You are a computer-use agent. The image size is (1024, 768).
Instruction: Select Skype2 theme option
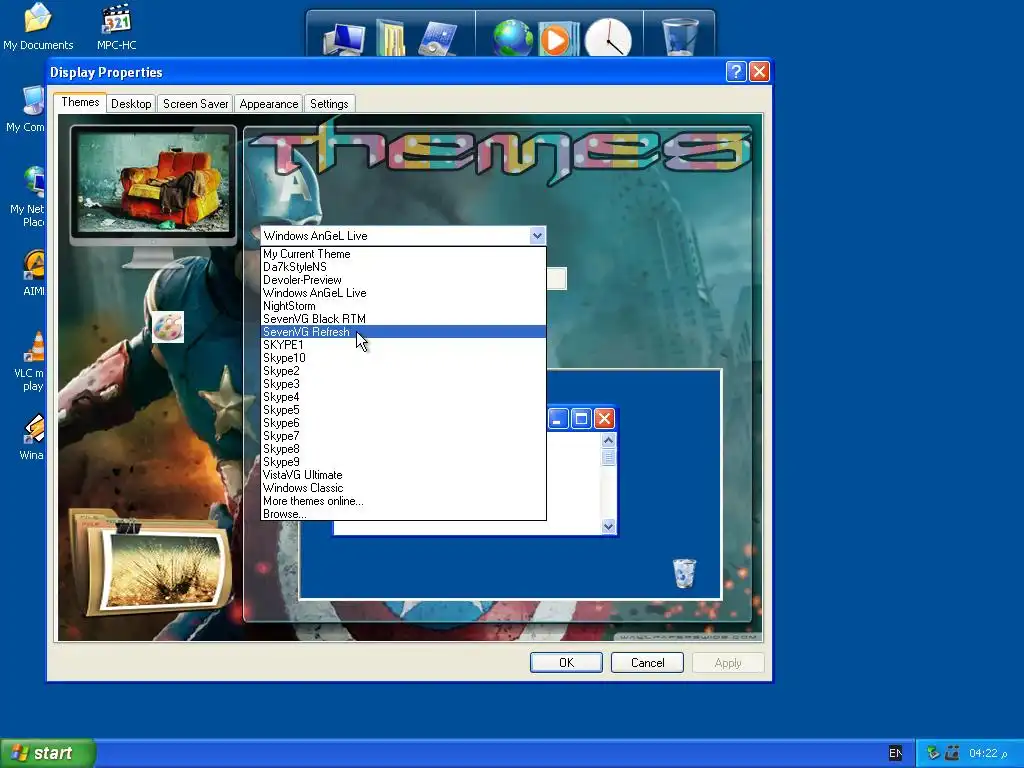(403, 371)
